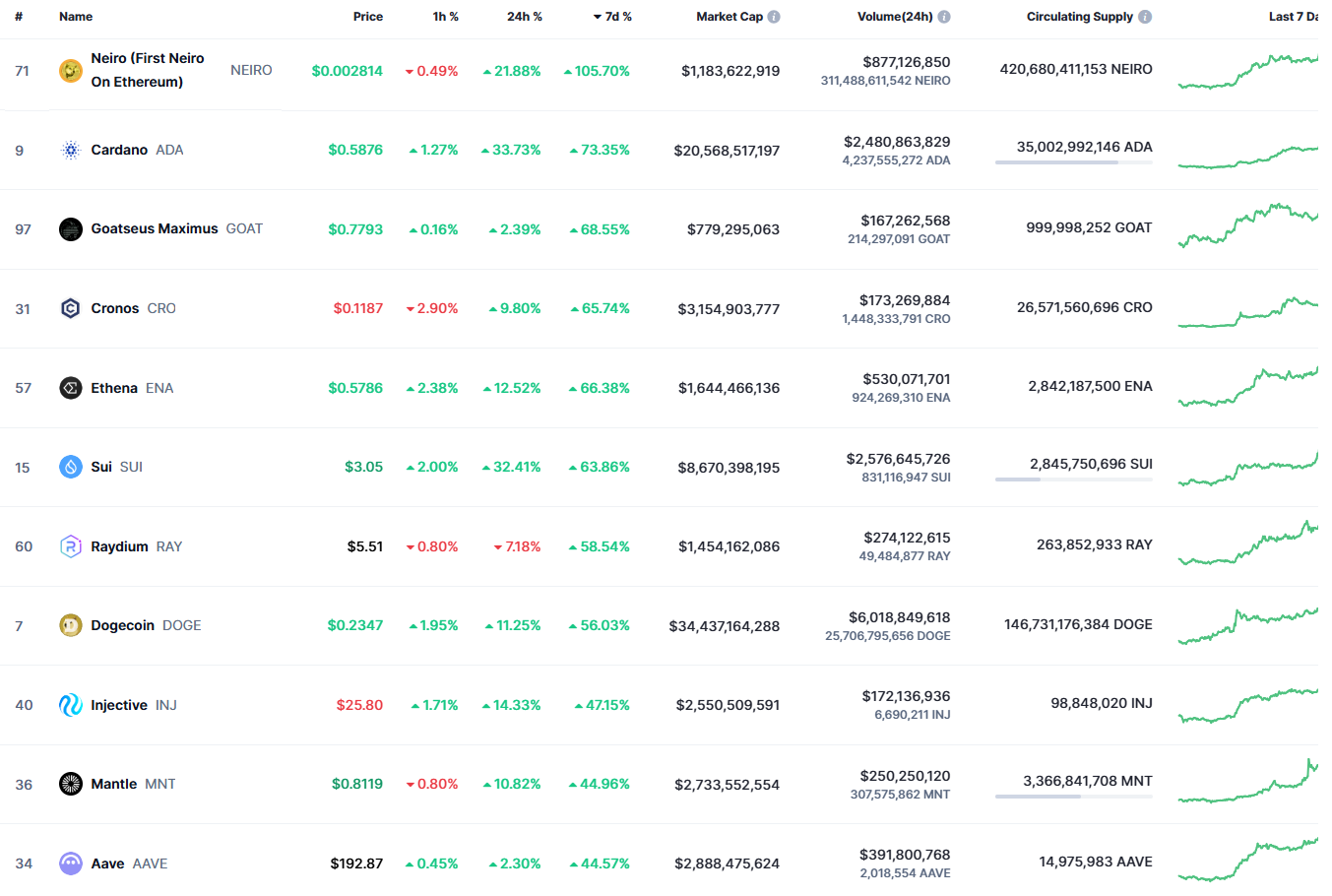This screenshot has width=1332, height=896.
Task: Open the Goatseus Maximus coin page
Action: point(155,228)
